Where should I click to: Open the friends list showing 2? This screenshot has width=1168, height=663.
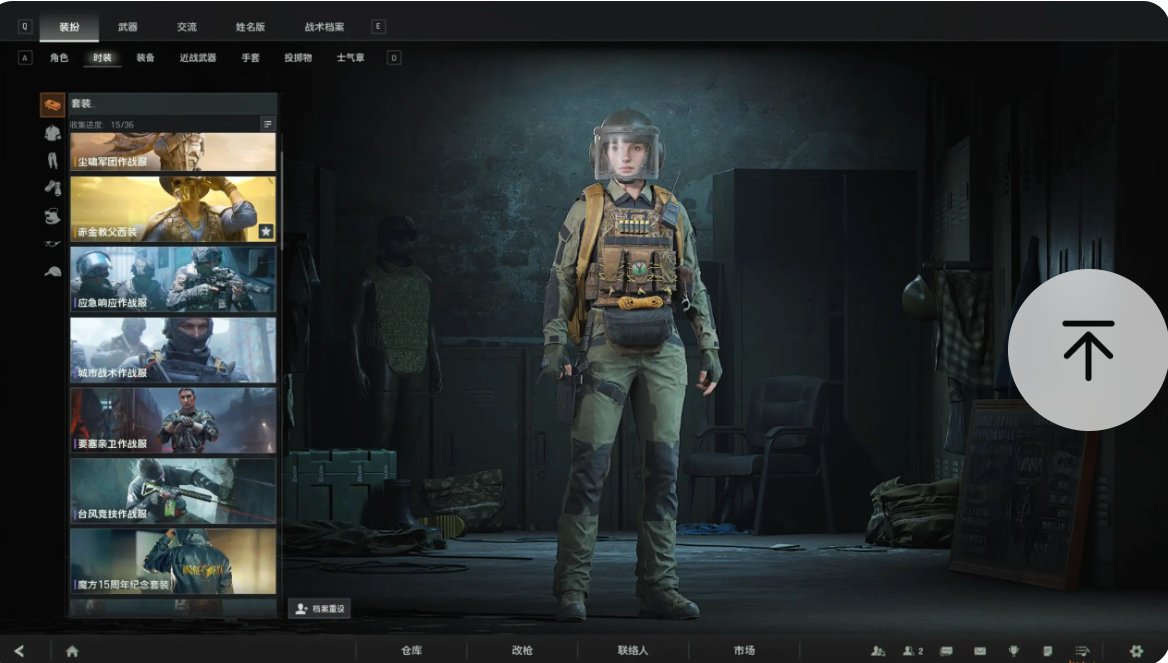coord(912,651)
